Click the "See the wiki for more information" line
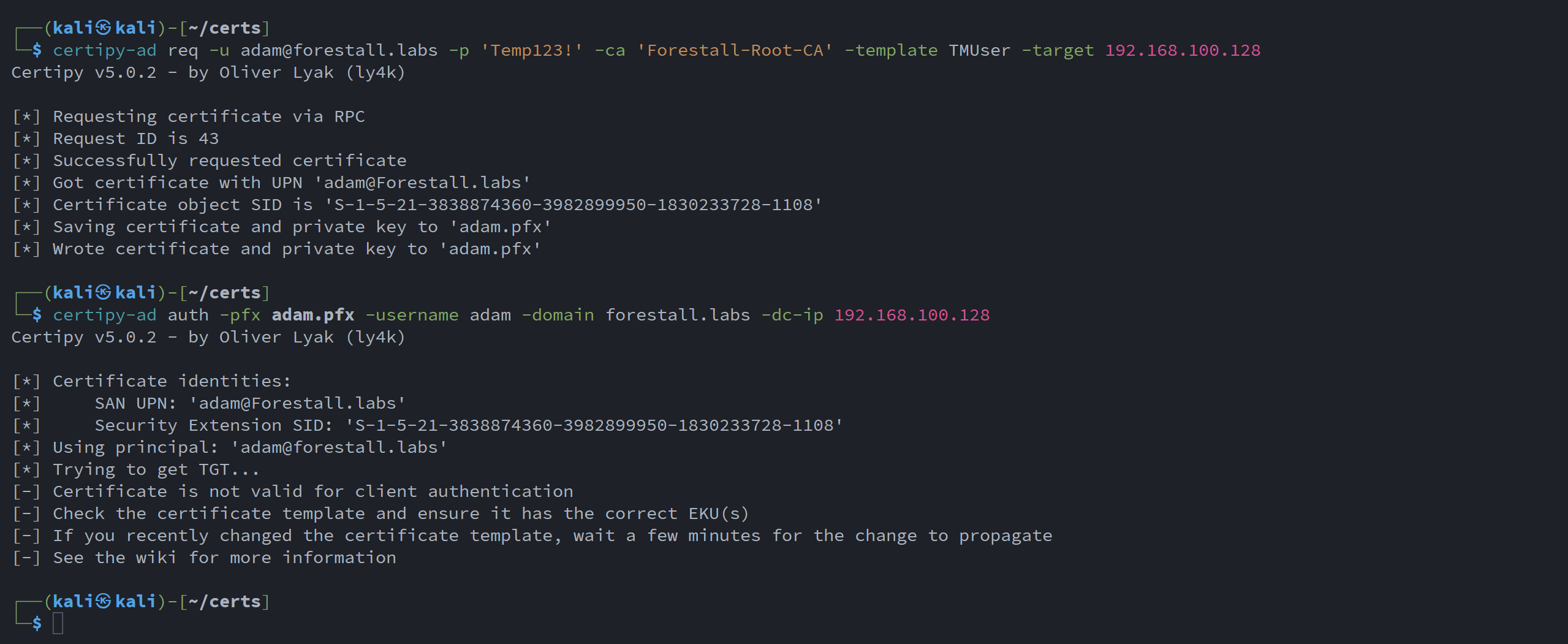This screenshot has width=1568, height=644. pos(224,558)
